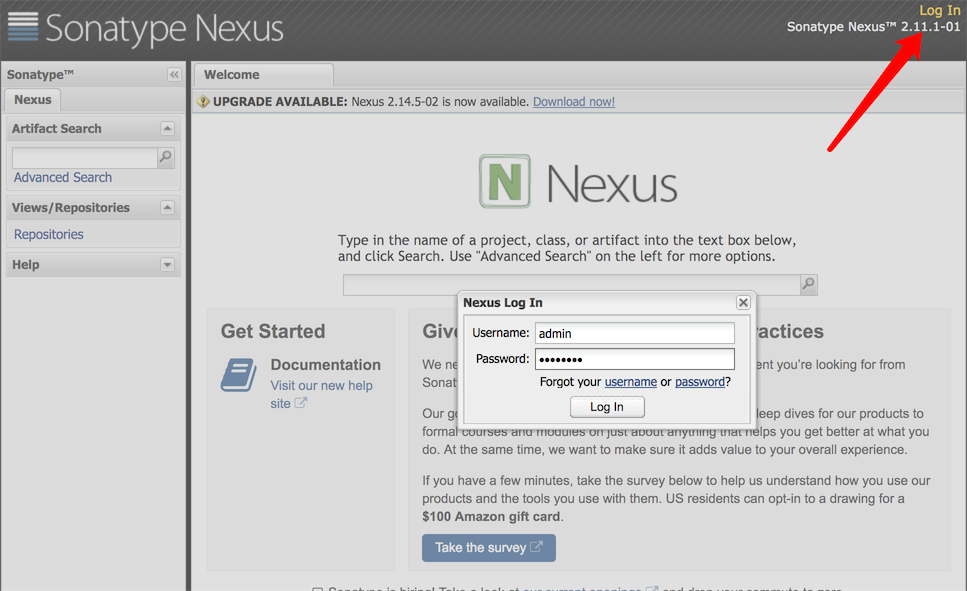
Task: Select the Nexus sidebar tab
Action: [x=33, y=100]
